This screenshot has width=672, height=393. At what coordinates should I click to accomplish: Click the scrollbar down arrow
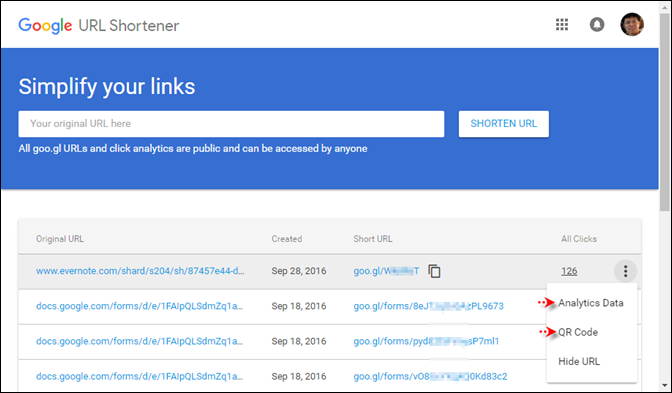pos(665,385)
